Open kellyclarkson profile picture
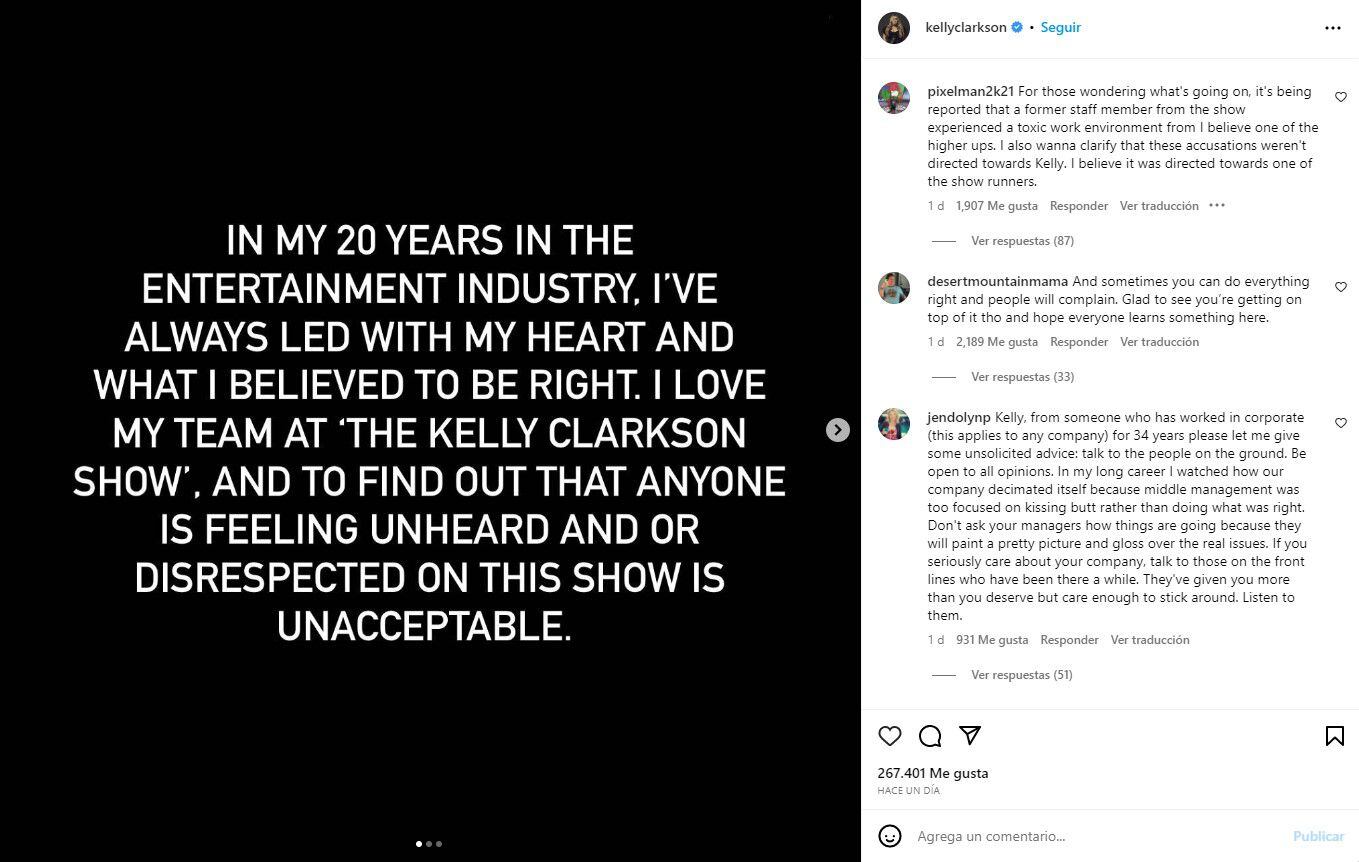Viewport: 1359px width, 862px height. point(894,28)
